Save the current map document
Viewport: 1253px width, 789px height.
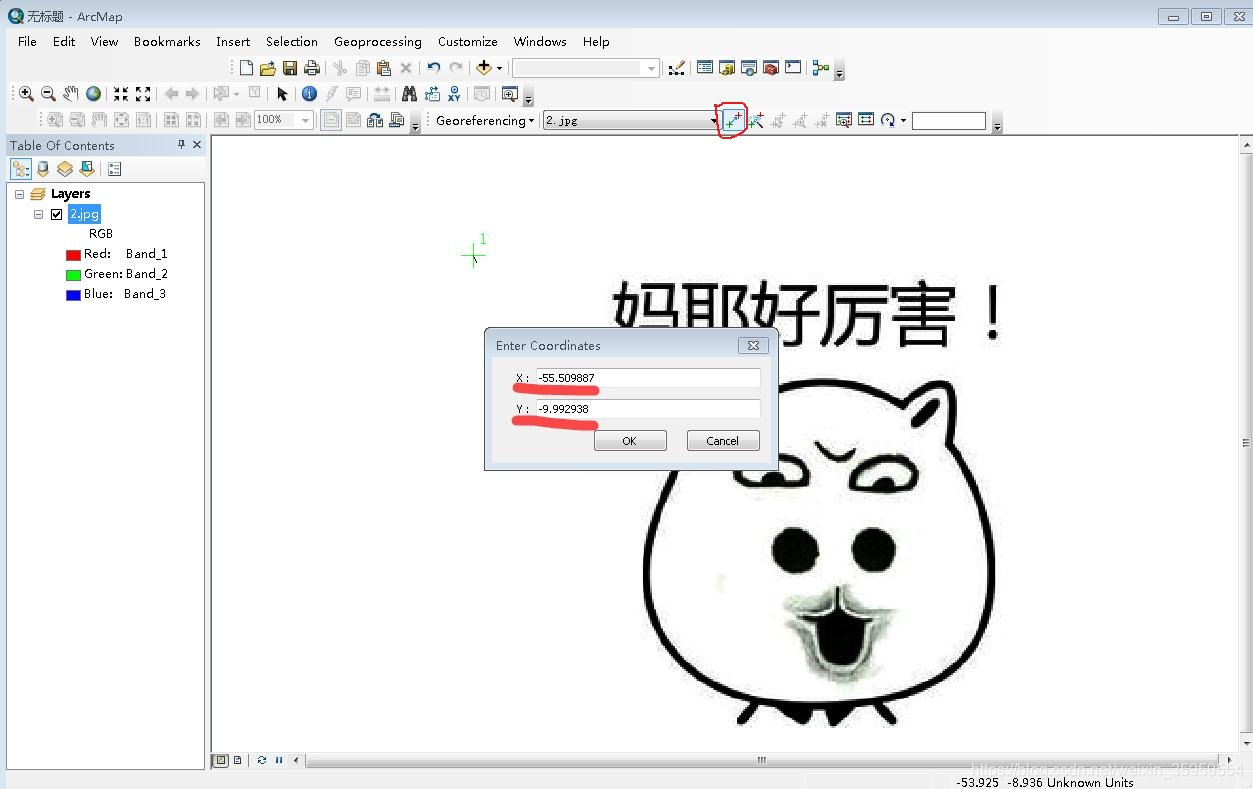click(290, 68)
